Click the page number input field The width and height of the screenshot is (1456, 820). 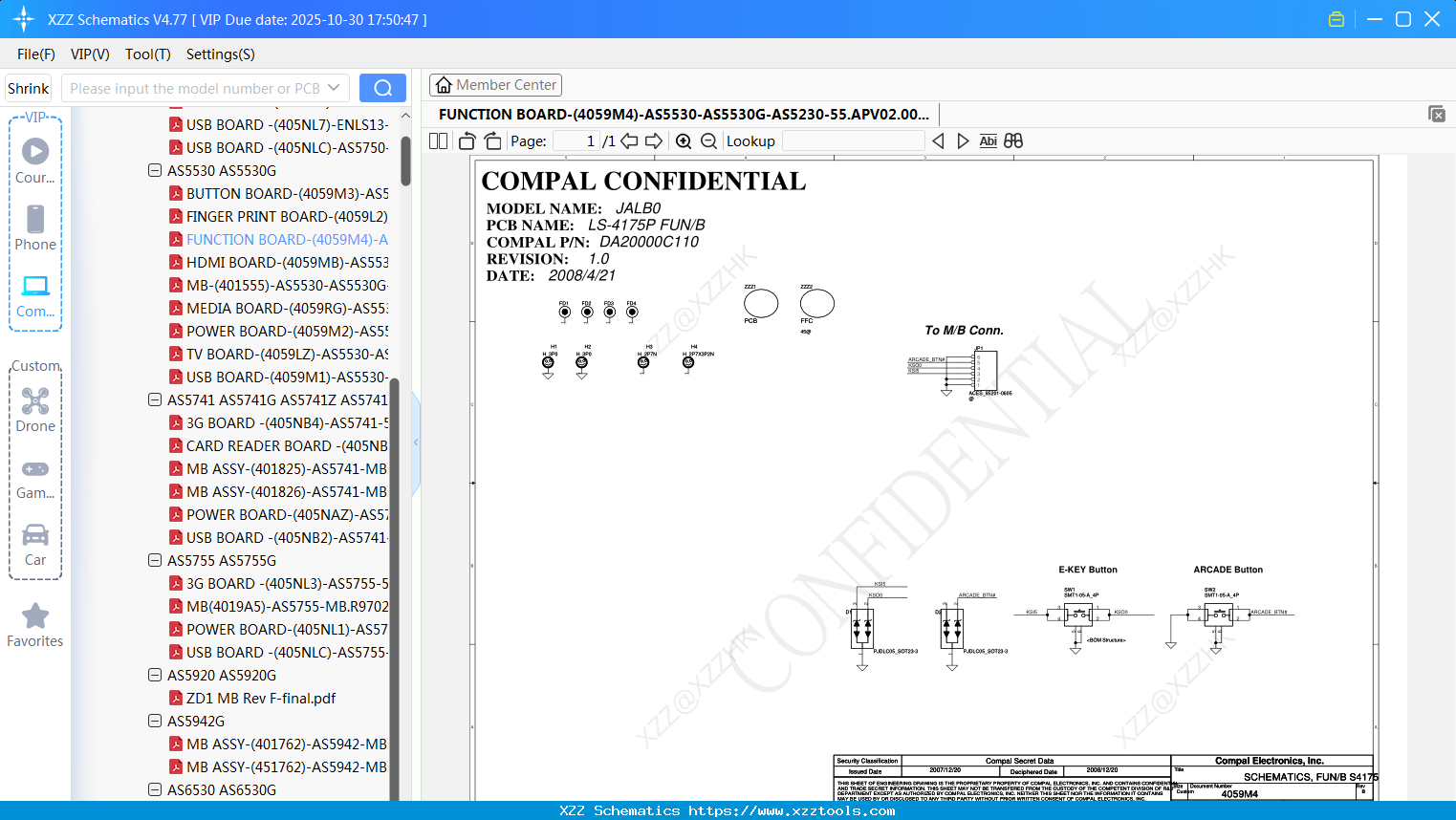click(x=576, y=141)
